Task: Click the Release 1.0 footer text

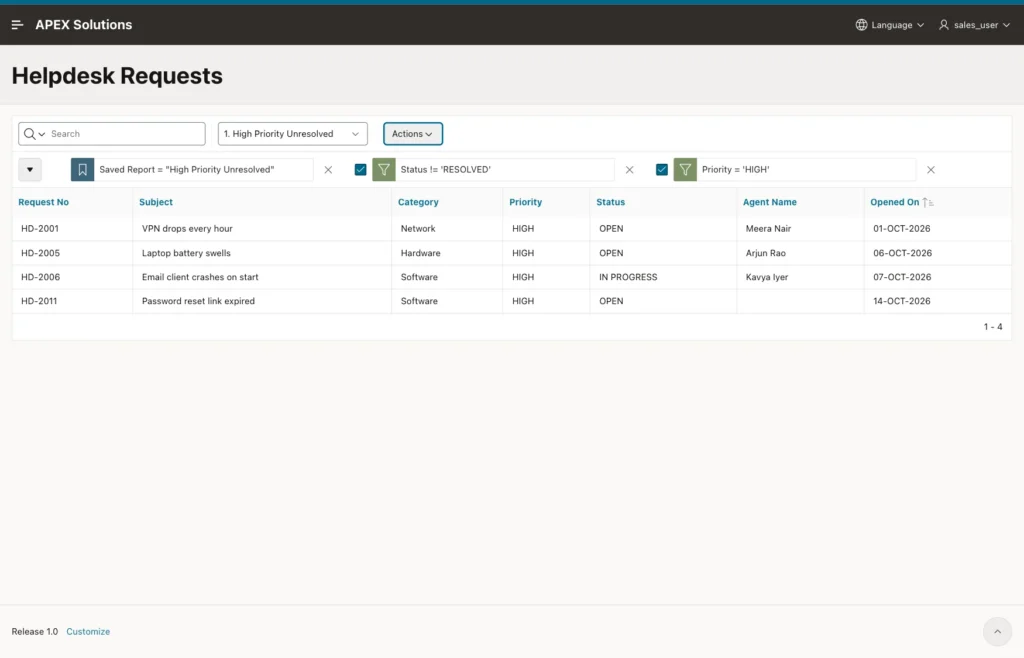Action: tap(35, 631)
